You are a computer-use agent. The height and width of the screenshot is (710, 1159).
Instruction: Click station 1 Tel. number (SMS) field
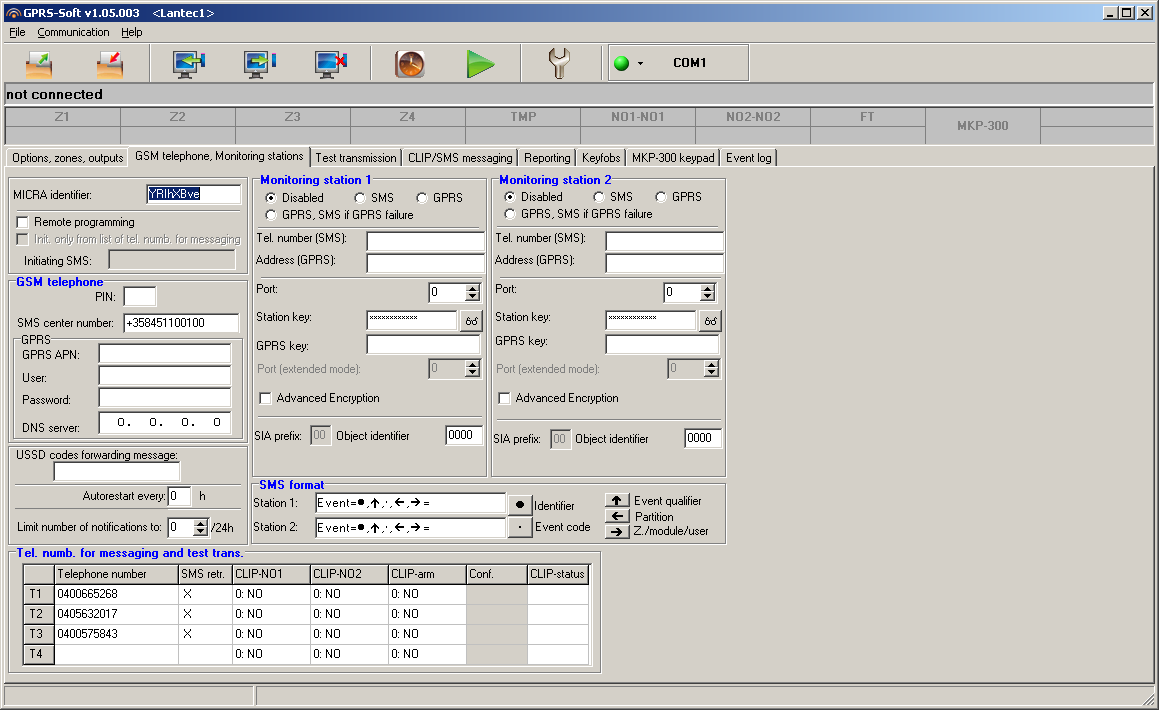pyautogui.click(x=425, y=242)
